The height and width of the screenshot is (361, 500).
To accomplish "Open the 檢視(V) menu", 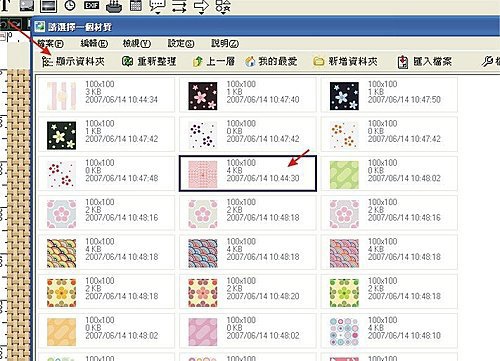I will (137, 43).
